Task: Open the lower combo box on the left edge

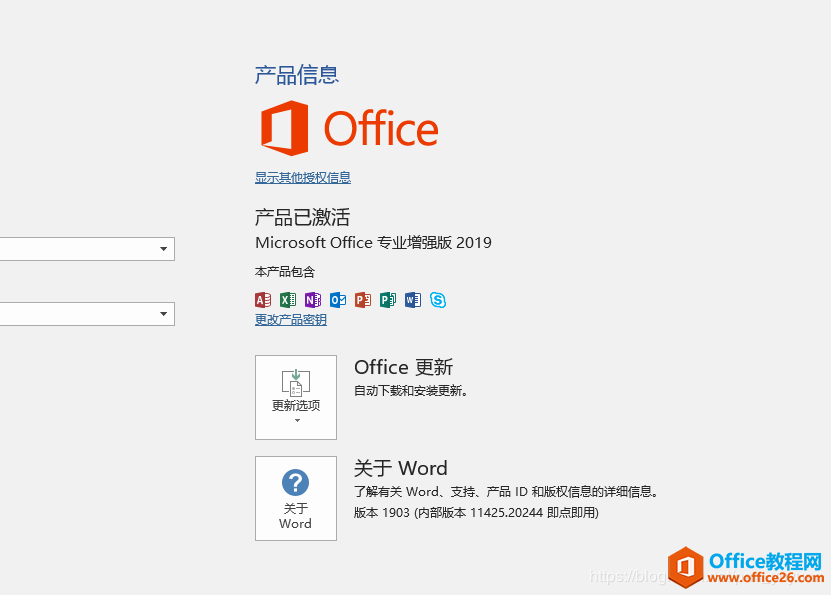Action: 164,313
